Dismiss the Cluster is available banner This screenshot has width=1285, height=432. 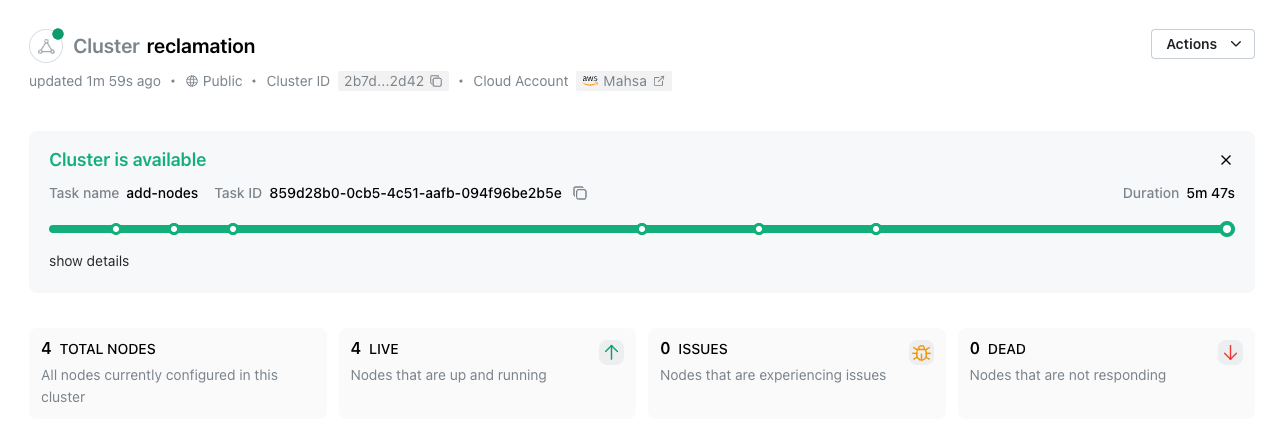pyautogui.click(x=1226, y=160)
